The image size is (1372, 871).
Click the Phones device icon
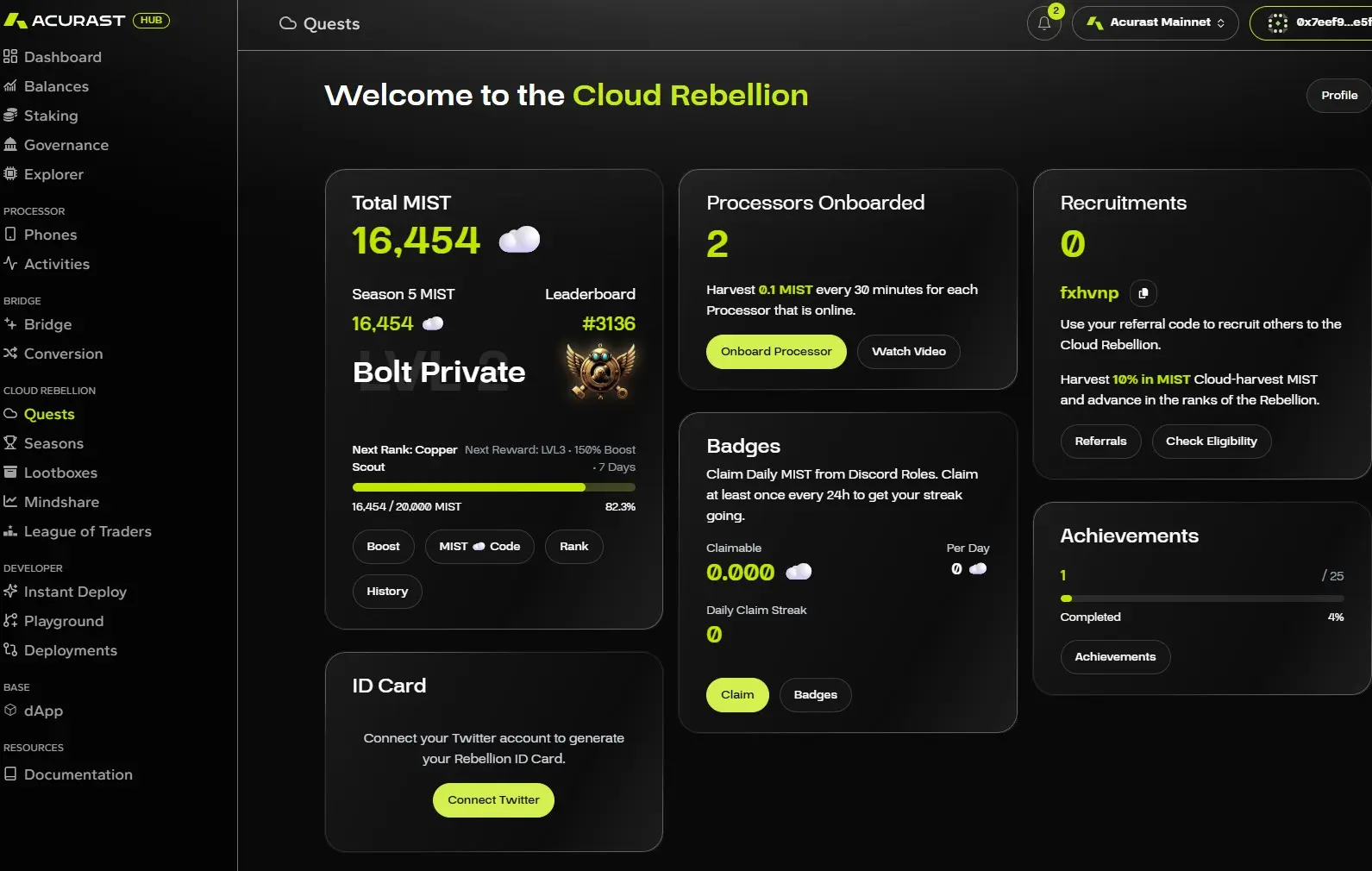10,235
